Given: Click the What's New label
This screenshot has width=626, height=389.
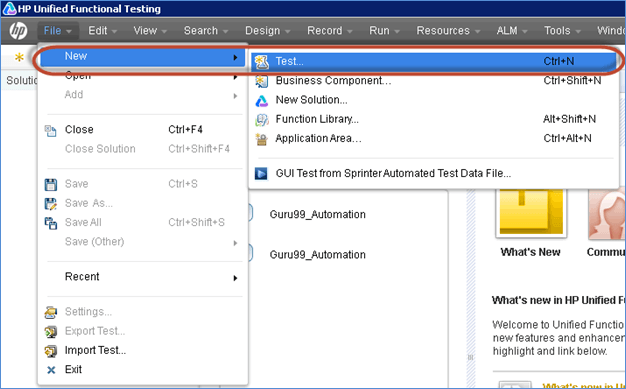Looking at the screenshot, I should coord(531,252).
